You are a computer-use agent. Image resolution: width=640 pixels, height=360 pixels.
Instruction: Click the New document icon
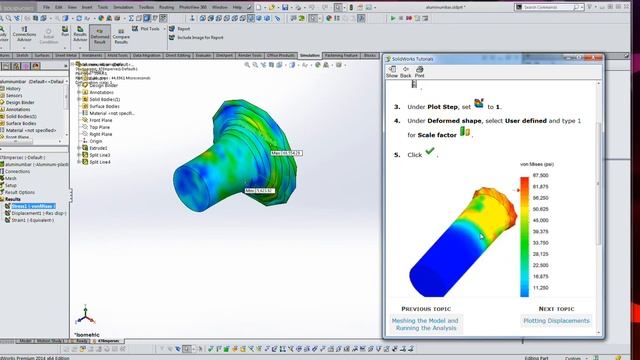tap(258, 7)
